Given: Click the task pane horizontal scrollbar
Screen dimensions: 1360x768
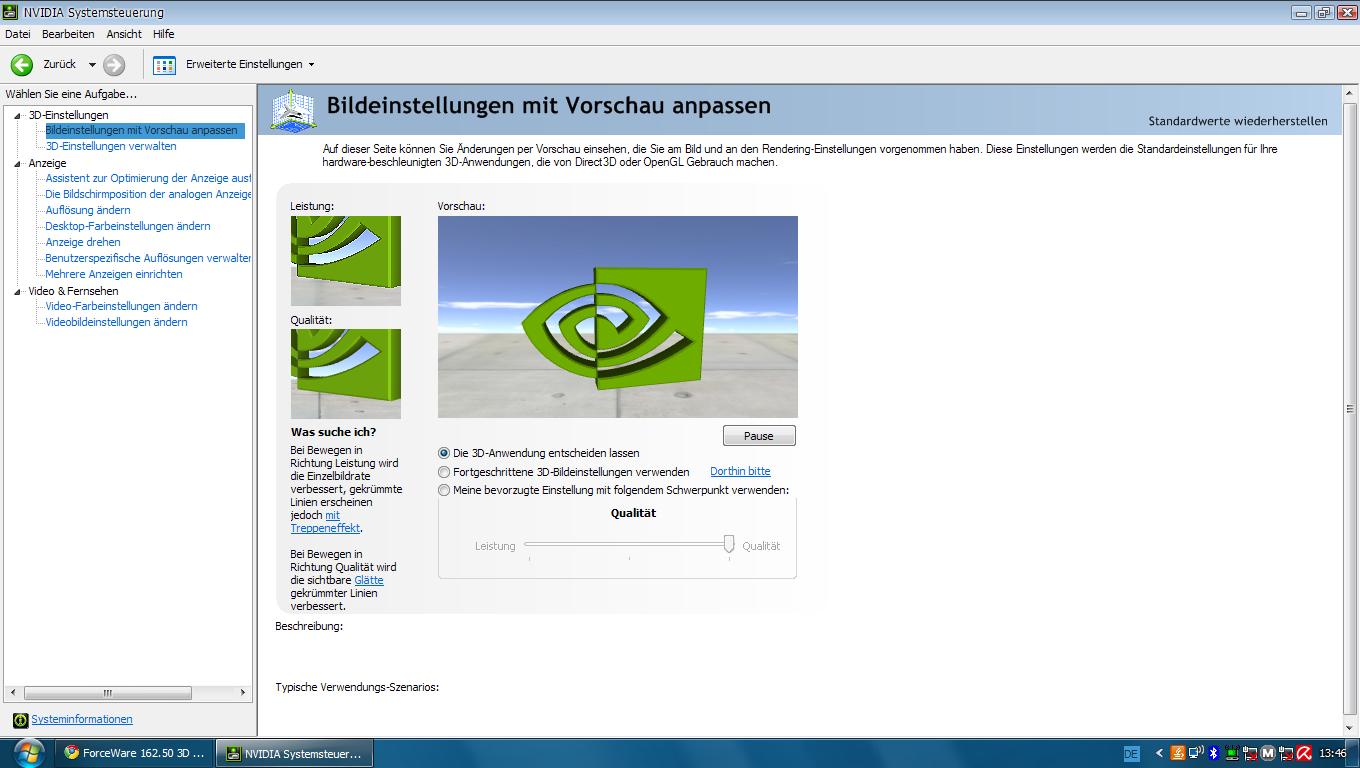Looking at the screenshot, I should [128, 692].
